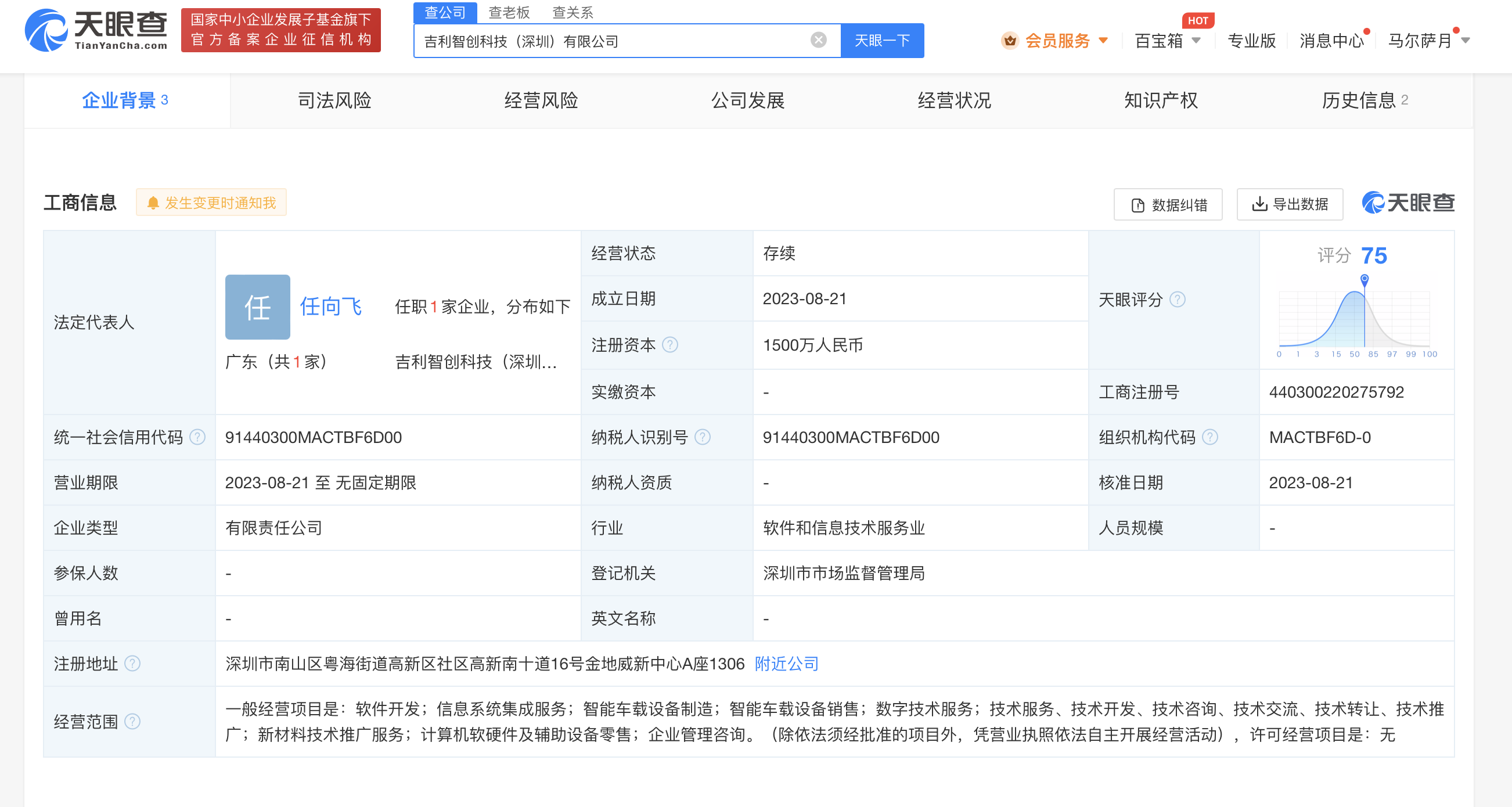The height and width of the screenshot is (807, 1512).
Task: Click the bell icon for 发生变更时通知我
Action: pos(153,202)
